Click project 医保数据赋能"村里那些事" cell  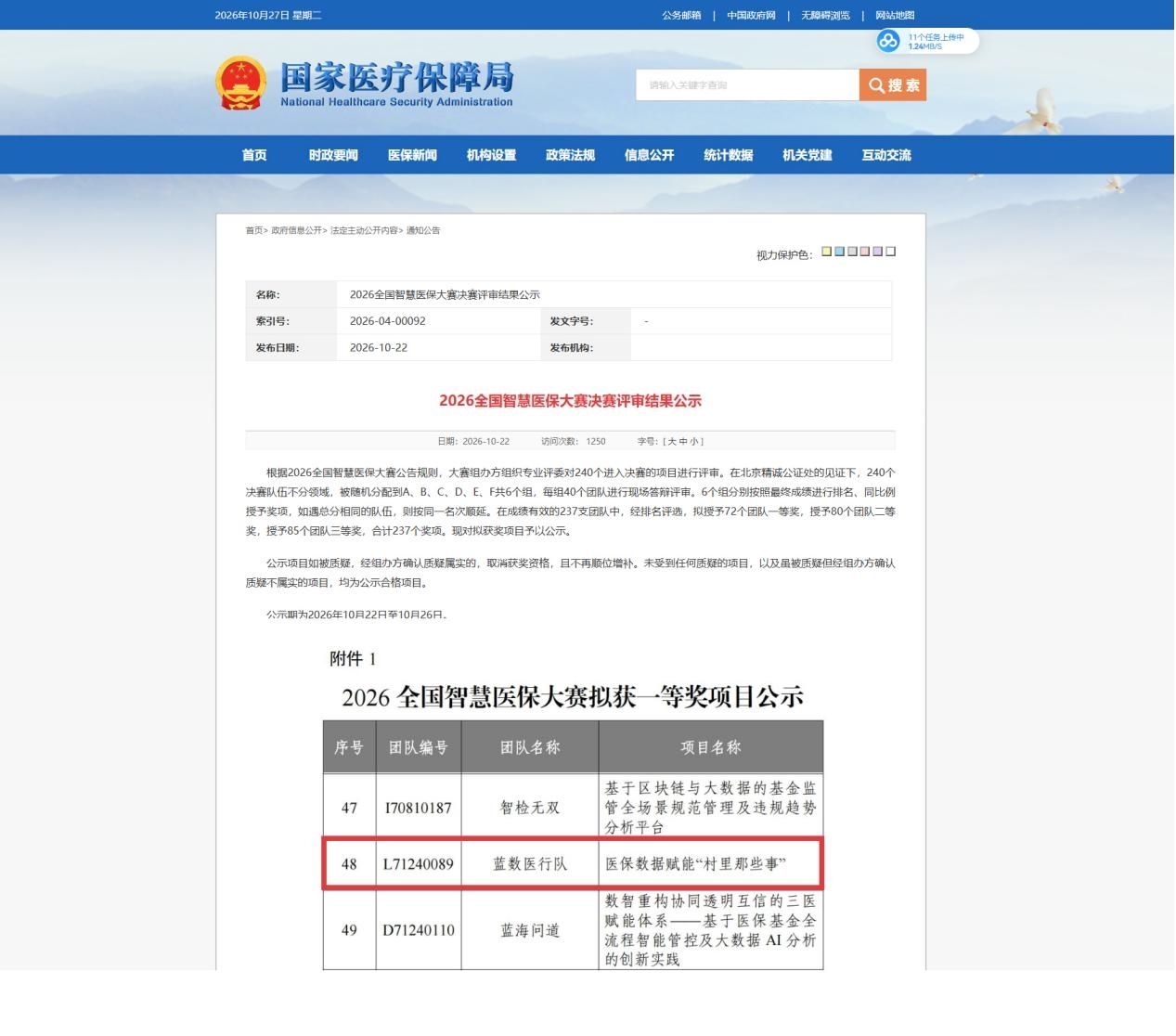point(710,864)
